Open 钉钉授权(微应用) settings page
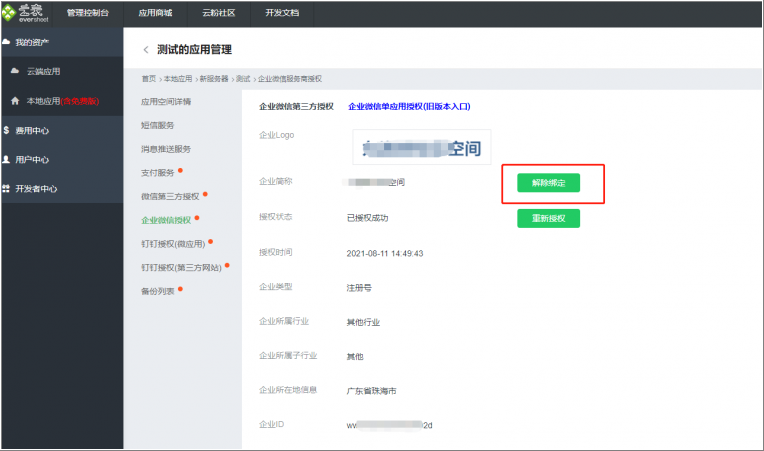 [173, 244]
